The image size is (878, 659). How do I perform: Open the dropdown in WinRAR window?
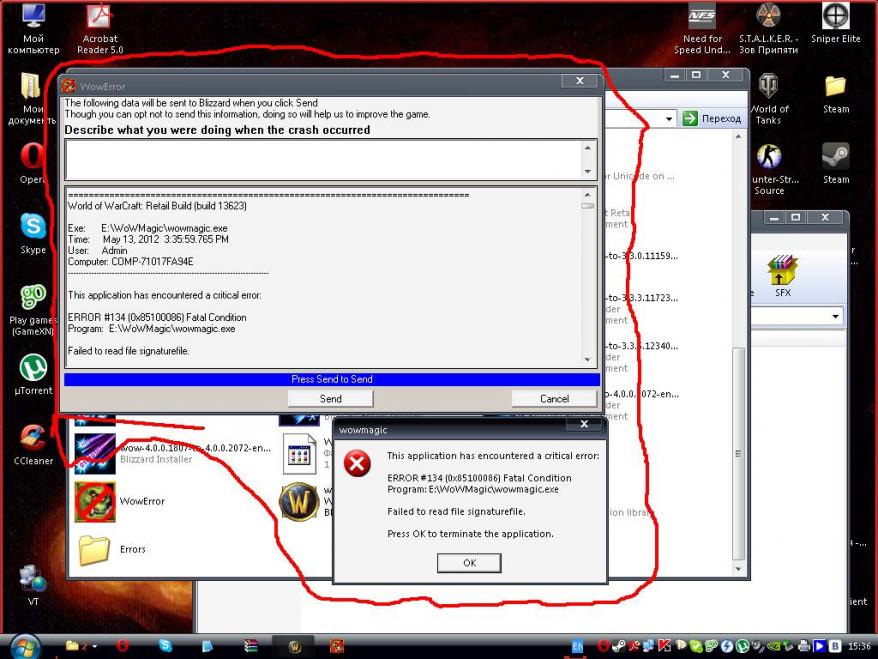click(x=835, y=316)
